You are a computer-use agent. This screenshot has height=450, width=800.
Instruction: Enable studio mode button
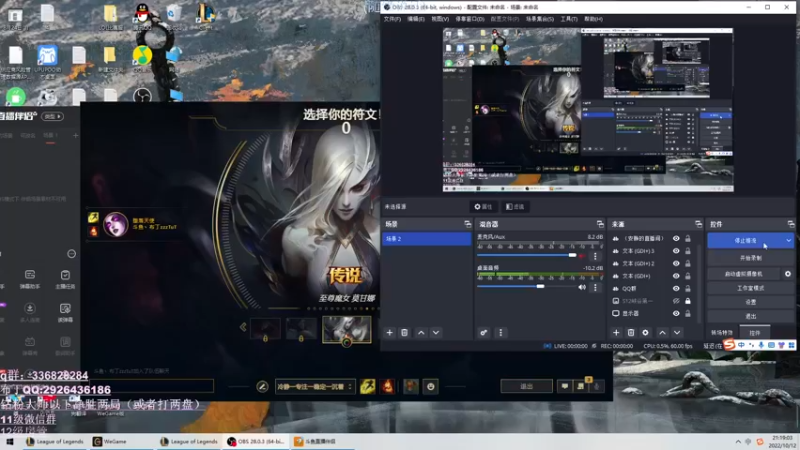pos(751,288)
